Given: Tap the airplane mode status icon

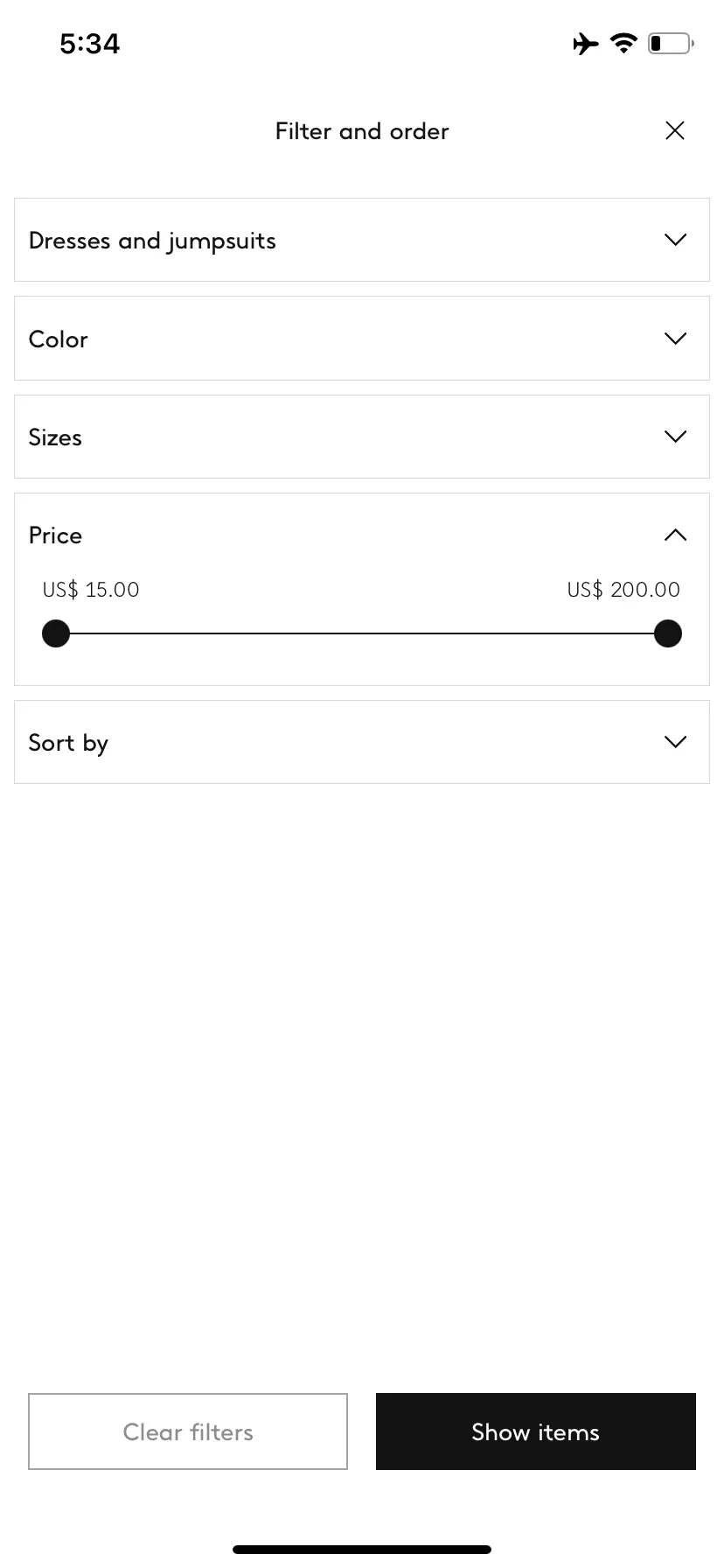Looking at the screenshot, I should [586, 43].
